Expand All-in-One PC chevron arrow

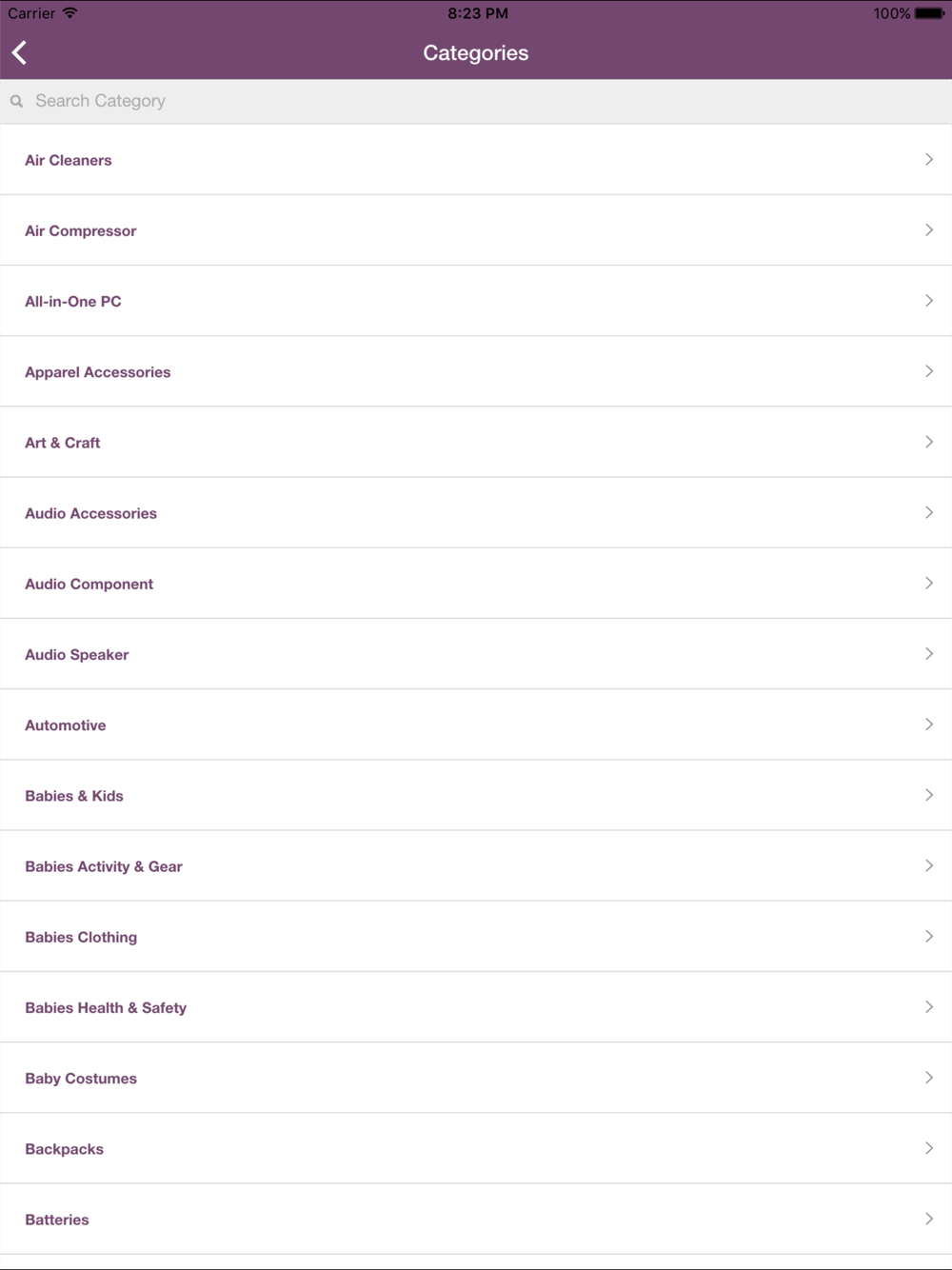click(x=929, y=301)
